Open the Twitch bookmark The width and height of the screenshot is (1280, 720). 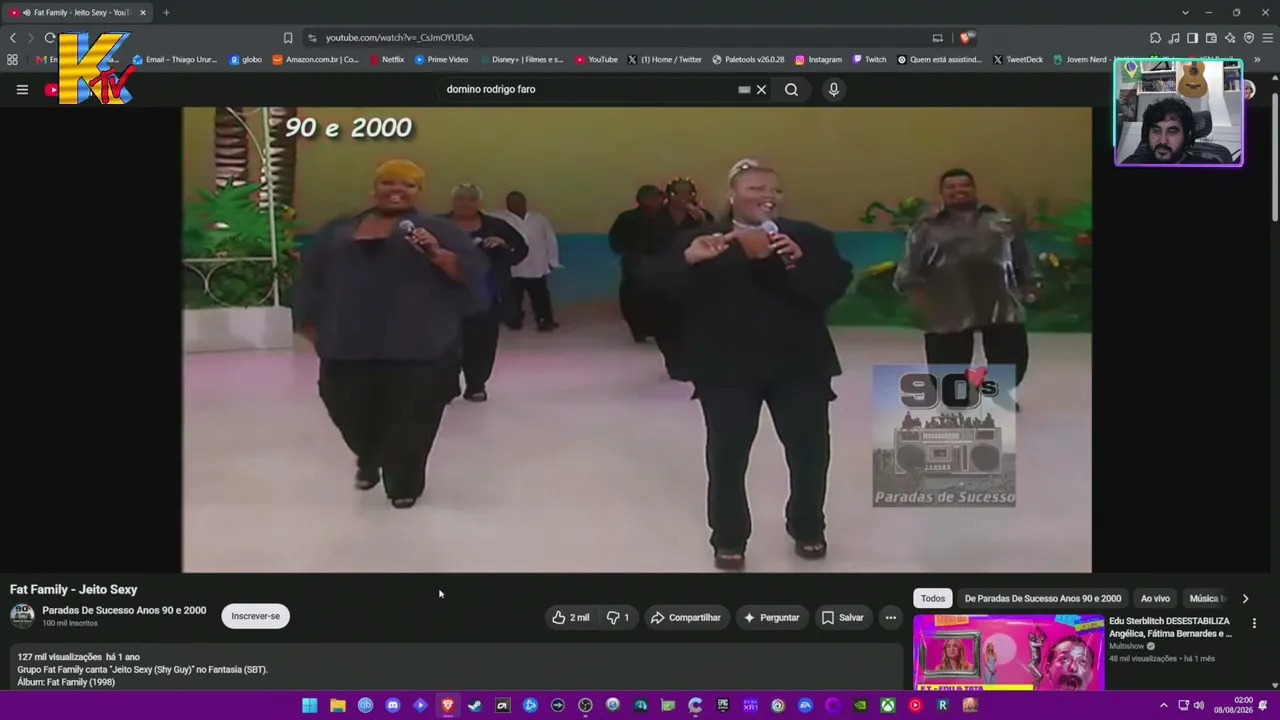point(869,60)
